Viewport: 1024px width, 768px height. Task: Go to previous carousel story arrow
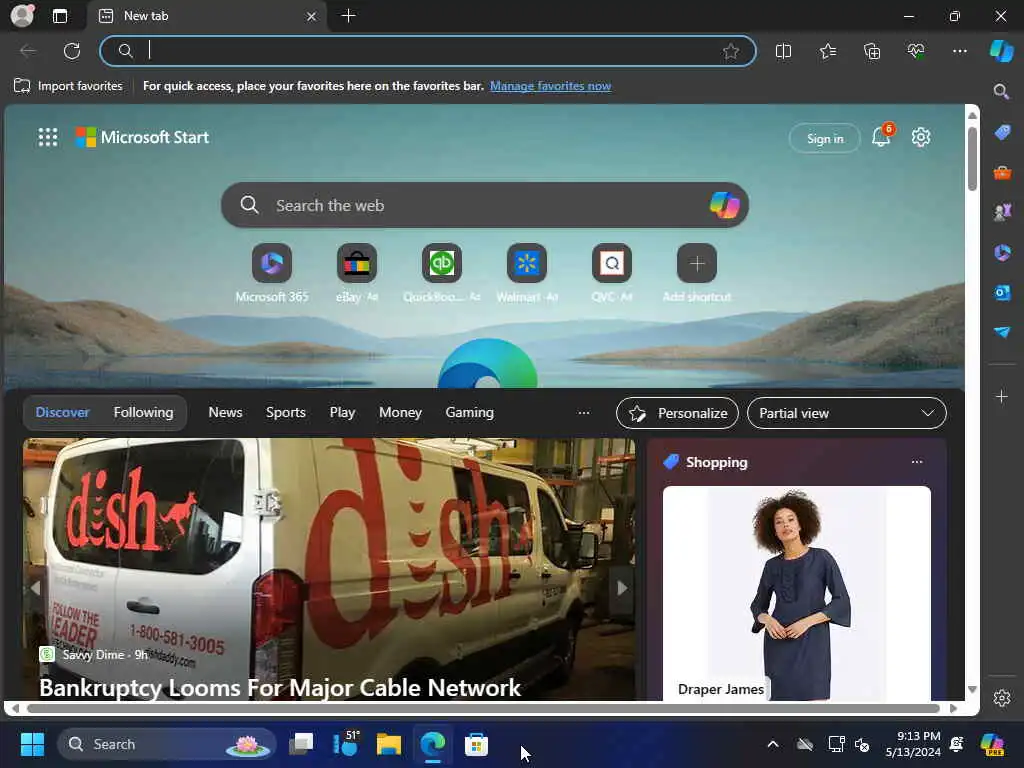click(x=35, y=588)
